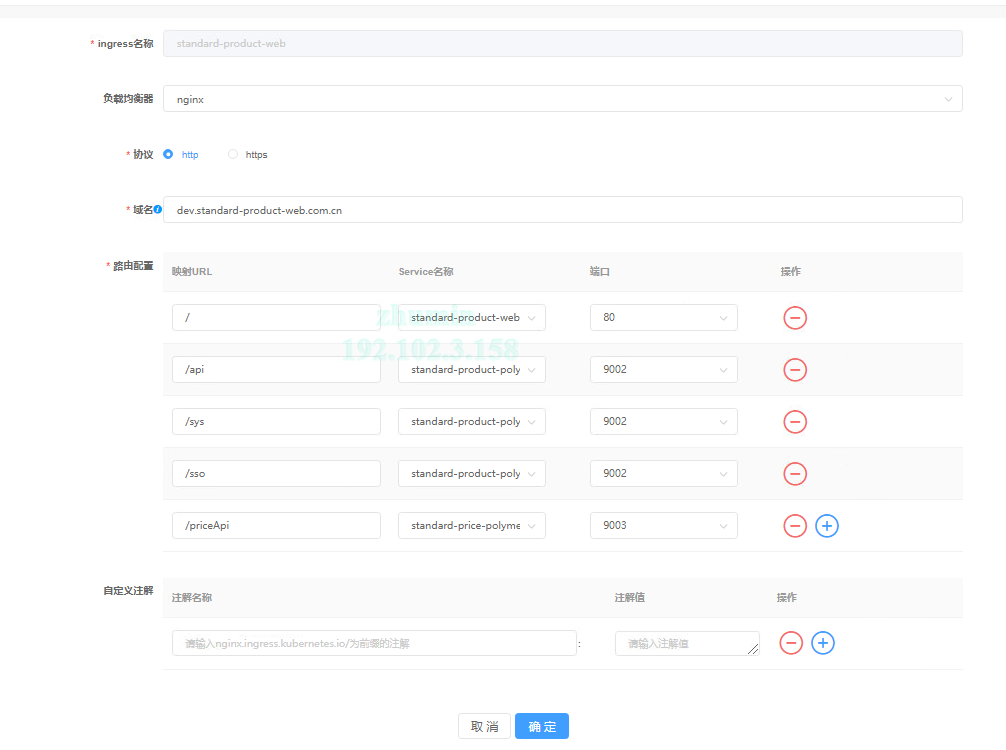Image resolution: width=1006 pixels, height=750 pixels.
Task: Add a new route row after /priceApi
Action: [x=826, y=525]
